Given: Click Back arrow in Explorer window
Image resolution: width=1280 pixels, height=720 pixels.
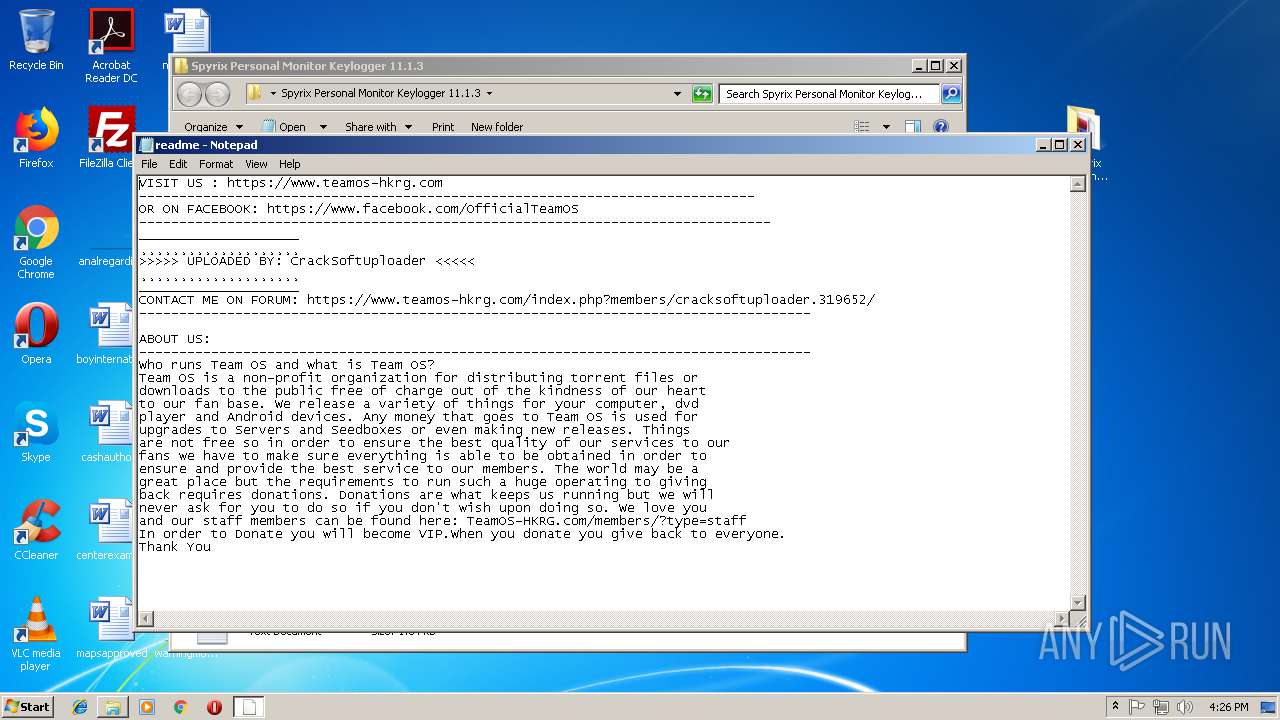Looking at the screenshot, I should click(189, 94).
